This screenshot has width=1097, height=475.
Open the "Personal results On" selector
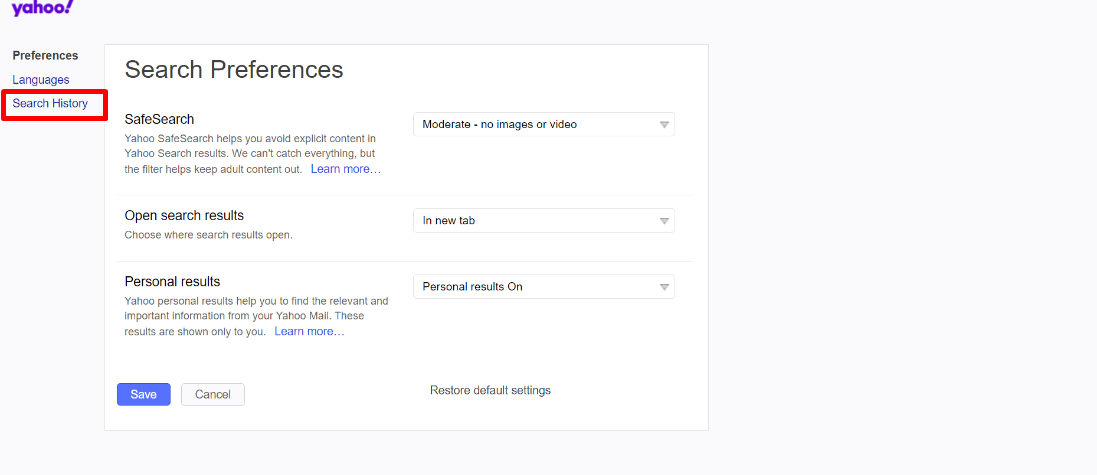click(x=544, y=287)
